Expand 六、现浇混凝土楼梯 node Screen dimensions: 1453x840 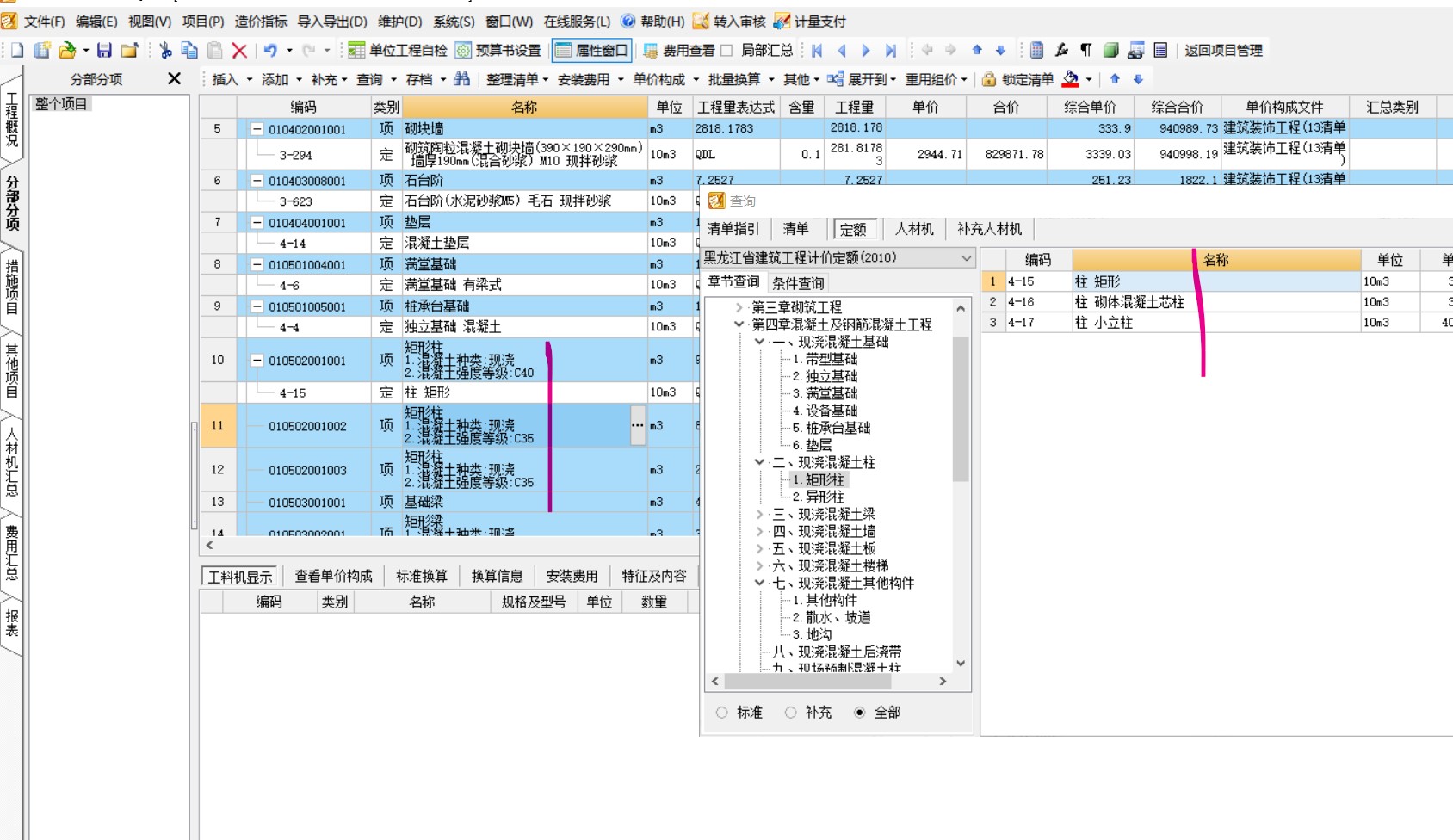(x=759, y=565)
